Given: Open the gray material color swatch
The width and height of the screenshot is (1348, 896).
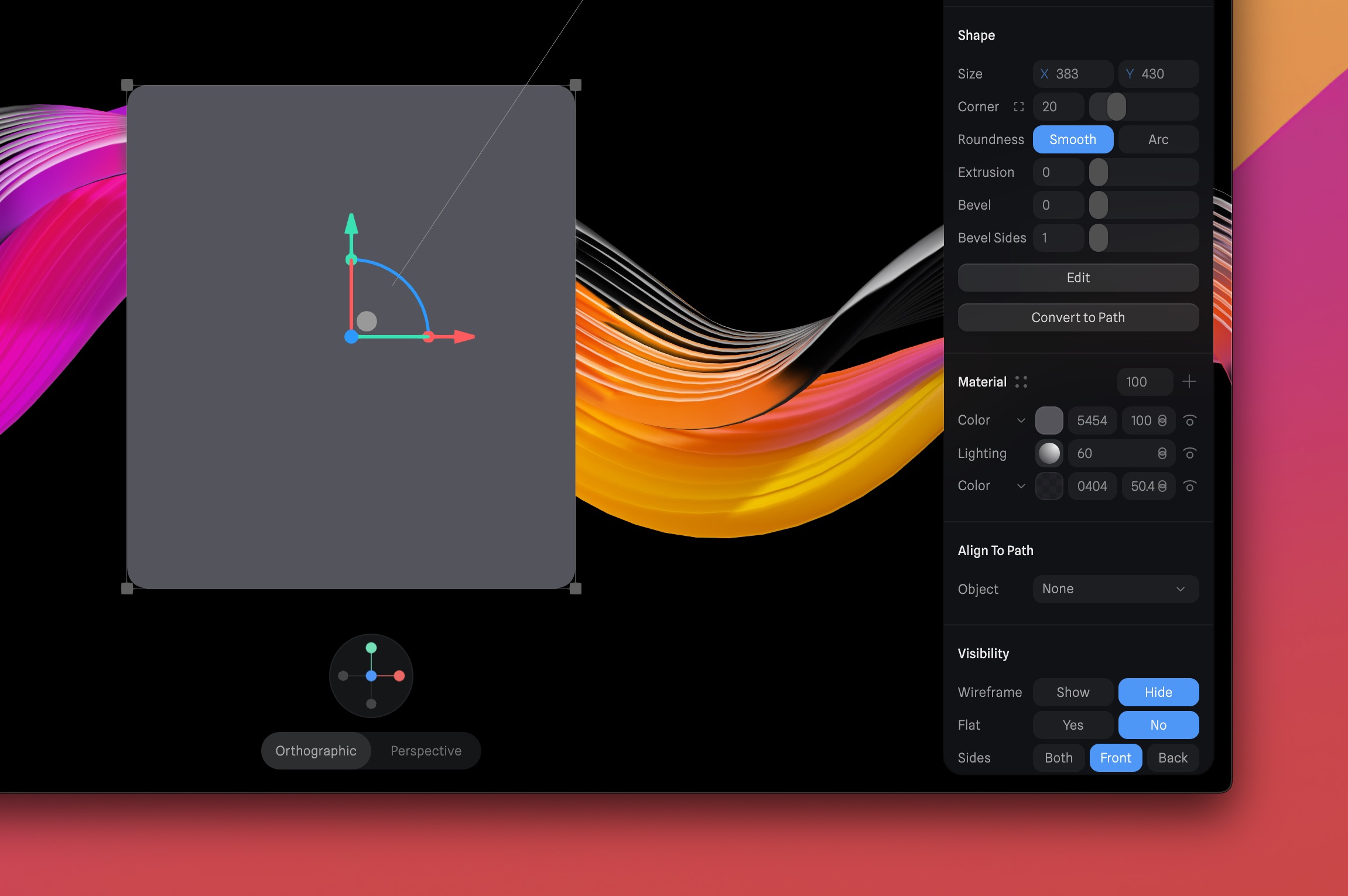Looking at the screenshot, I should click(1048, 420).
